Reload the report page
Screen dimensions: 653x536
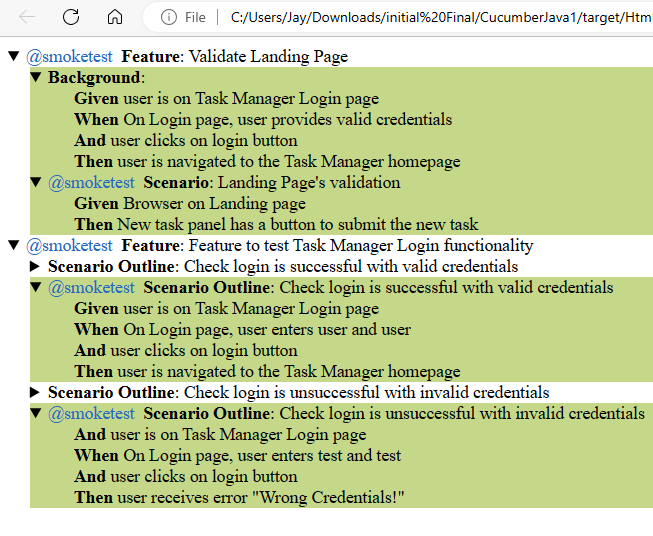[x=71, y=17]
